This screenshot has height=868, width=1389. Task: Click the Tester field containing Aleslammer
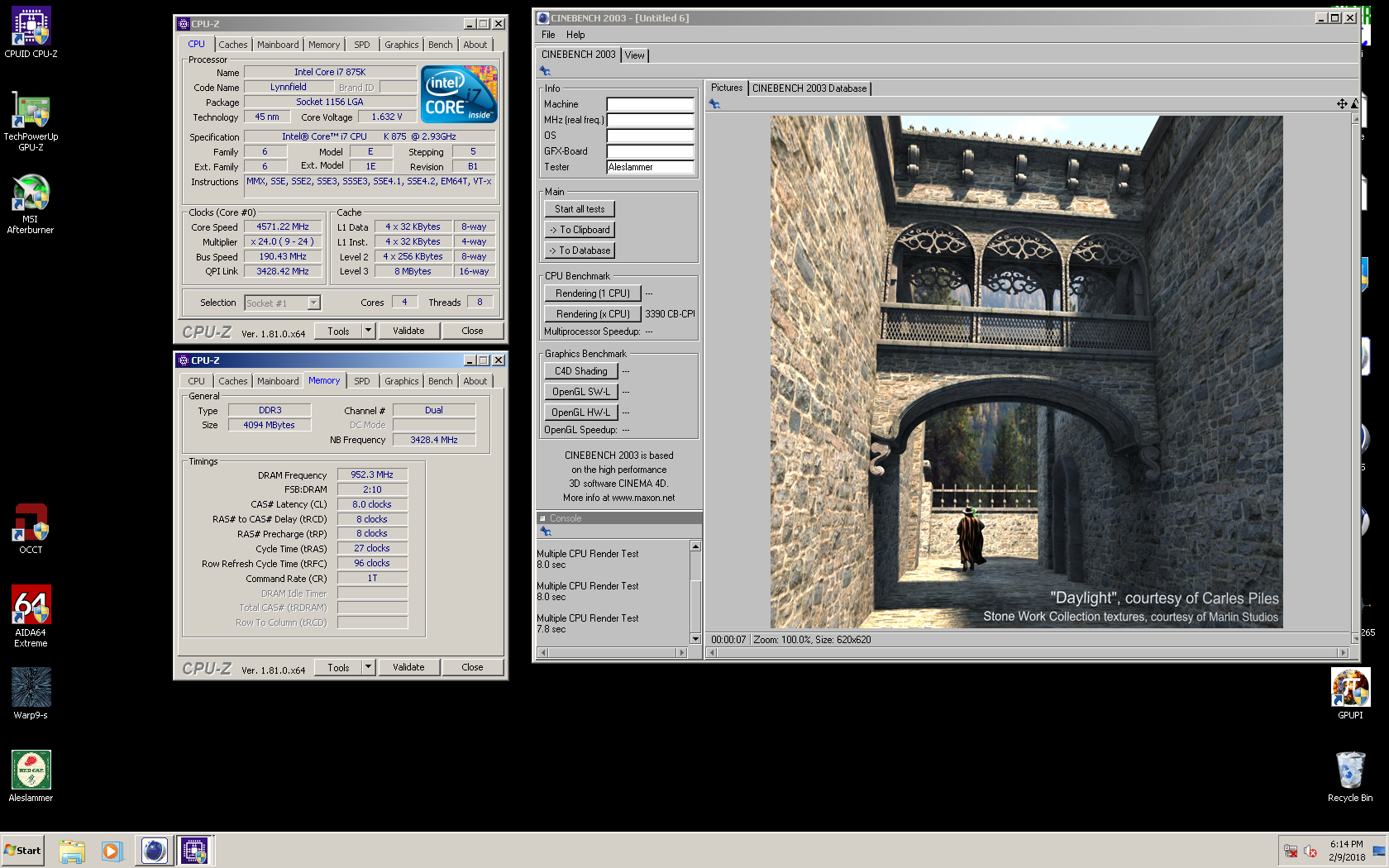tap(650, 167)
